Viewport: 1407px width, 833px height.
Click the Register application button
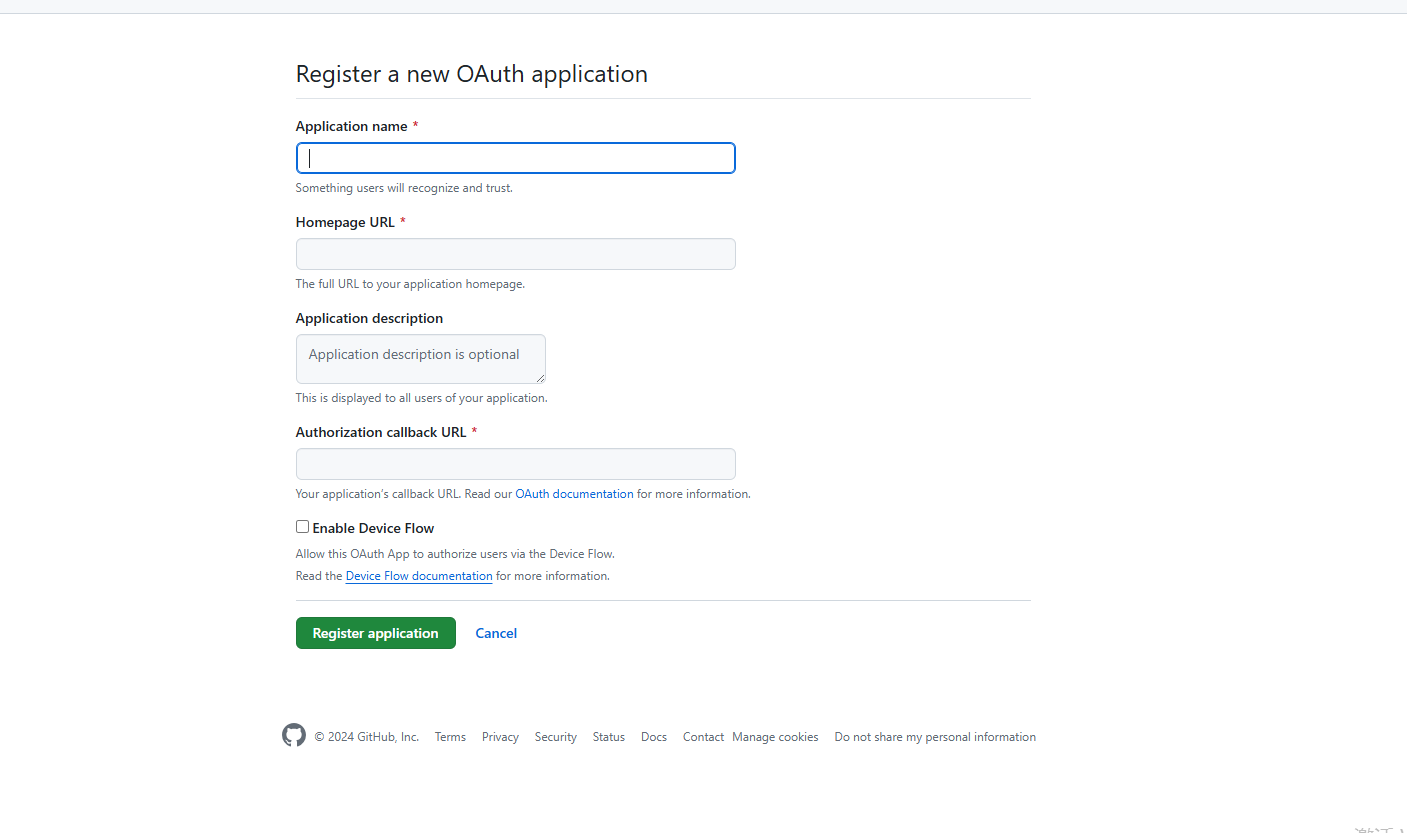(x=375, y=632)
